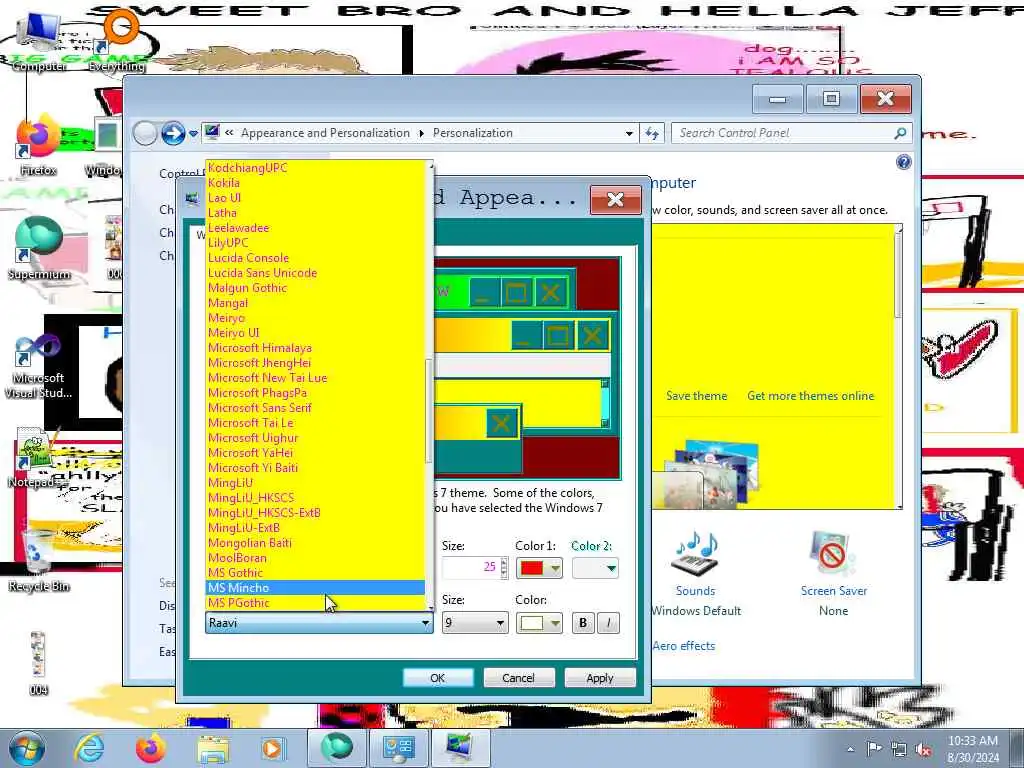Select MS Gothic font

315,573
